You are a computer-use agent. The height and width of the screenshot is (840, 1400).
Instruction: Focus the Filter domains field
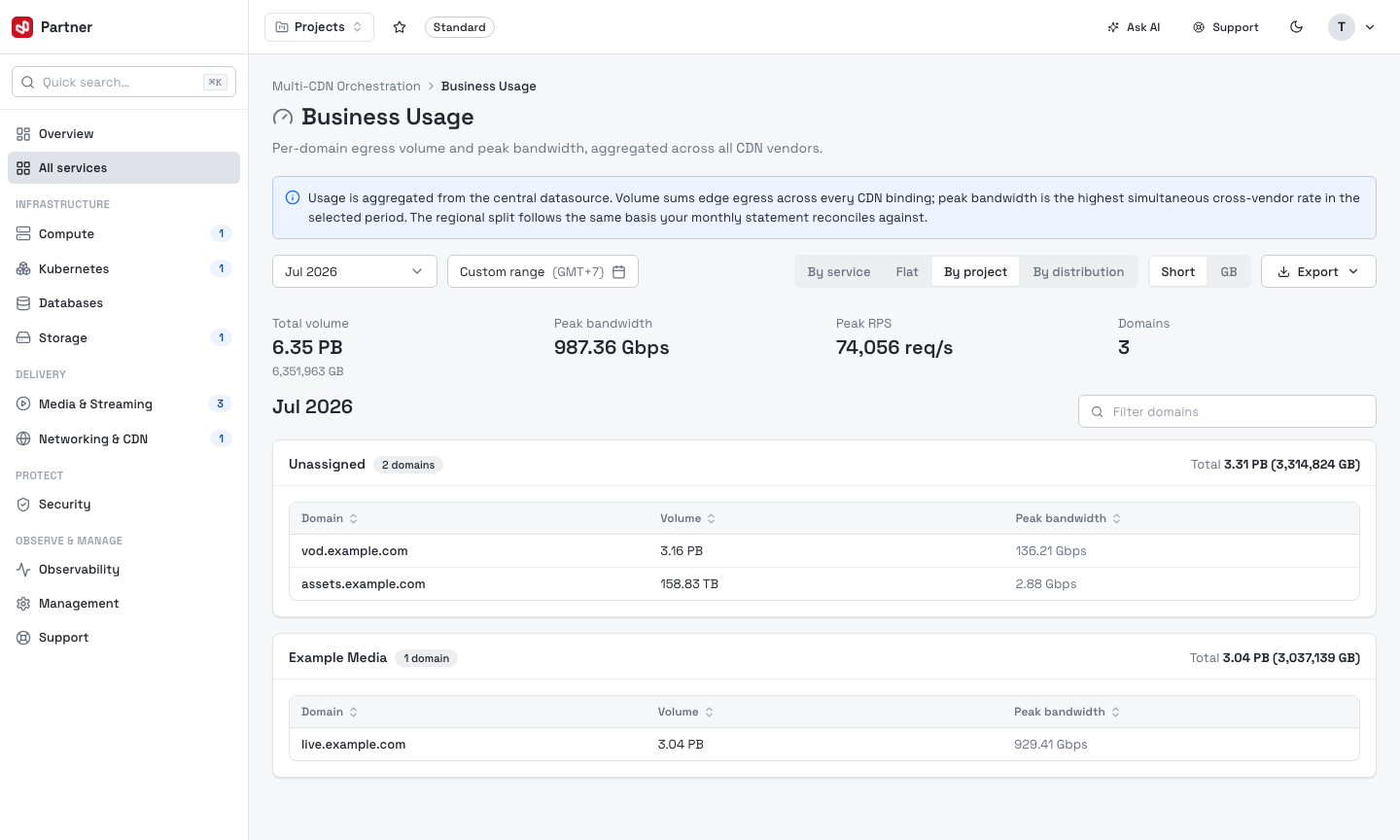click(x=1227, y=411)
